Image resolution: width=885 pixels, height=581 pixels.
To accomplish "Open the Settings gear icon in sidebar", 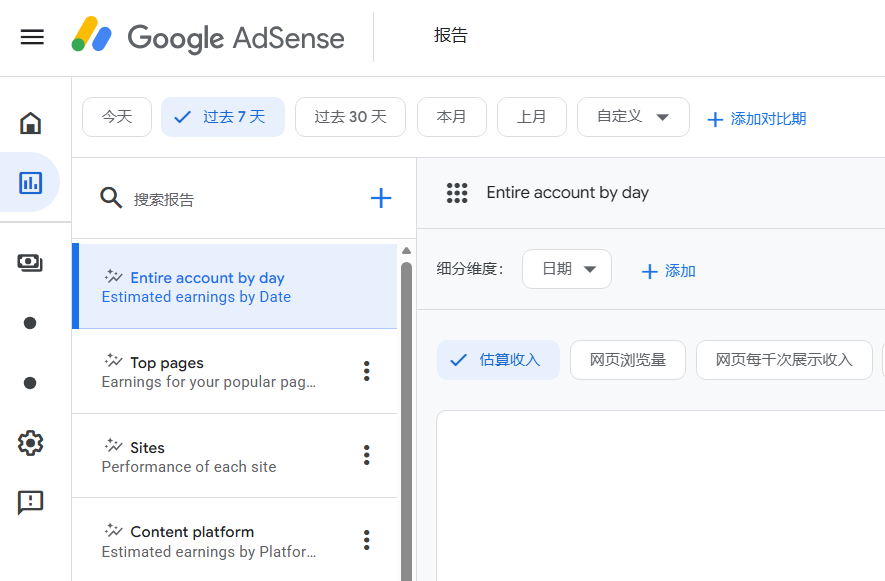I will (30, 442).
